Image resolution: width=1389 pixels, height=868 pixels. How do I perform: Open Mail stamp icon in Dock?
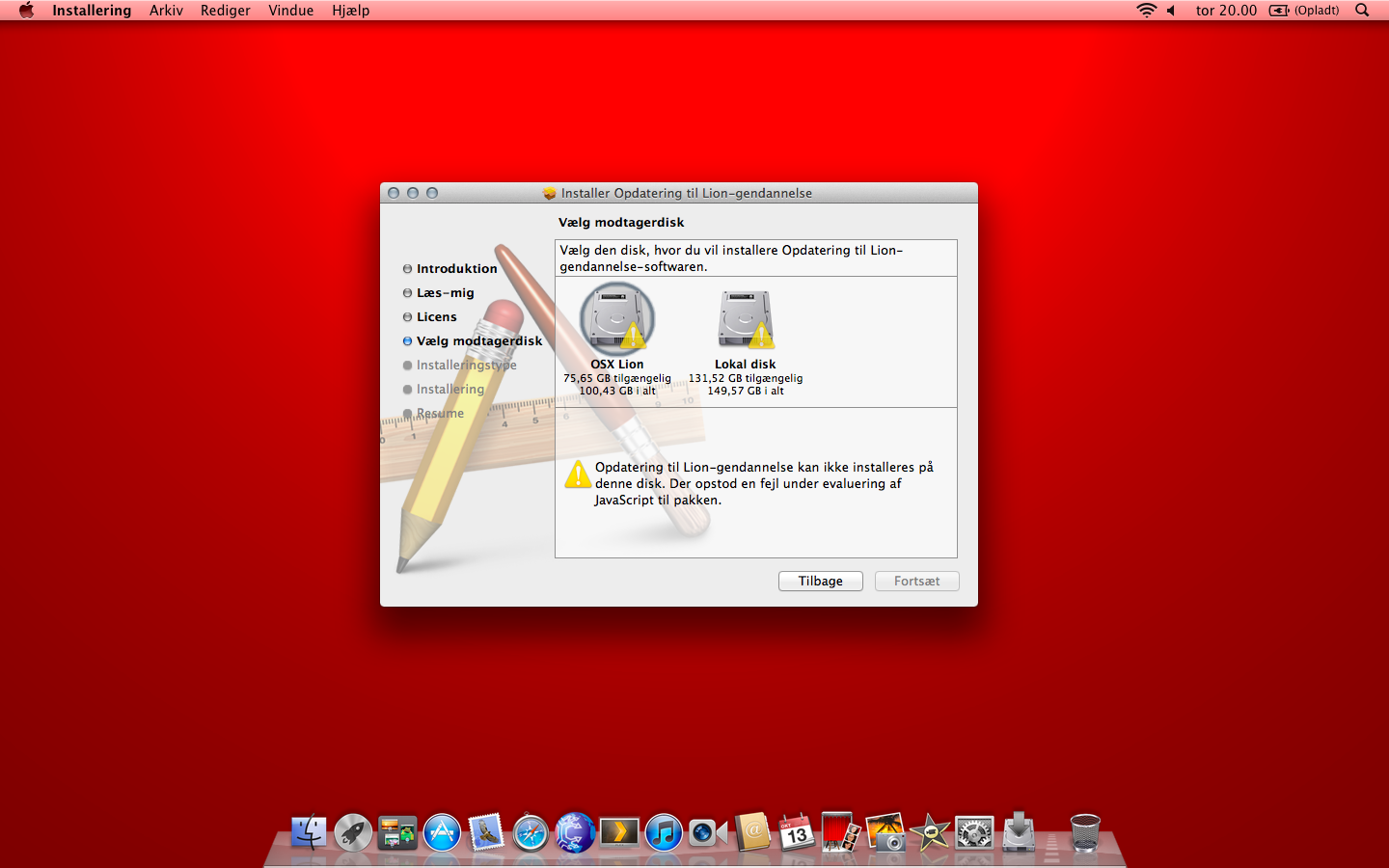pos(486,832)
